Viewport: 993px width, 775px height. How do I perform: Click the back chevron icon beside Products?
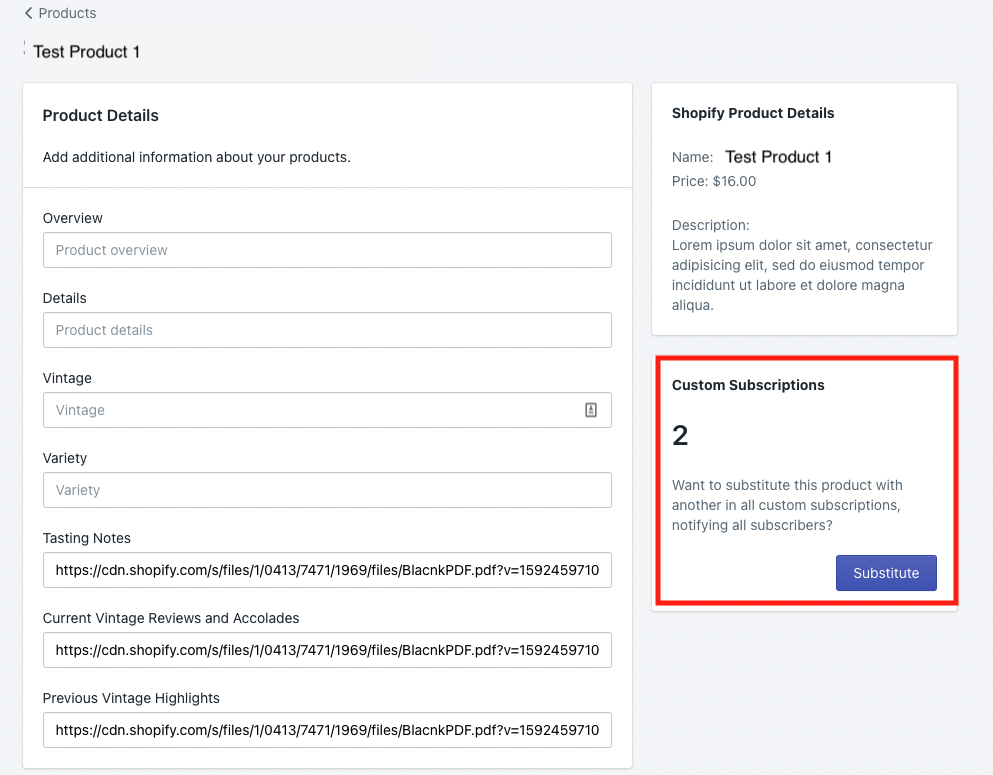point(28,13)
